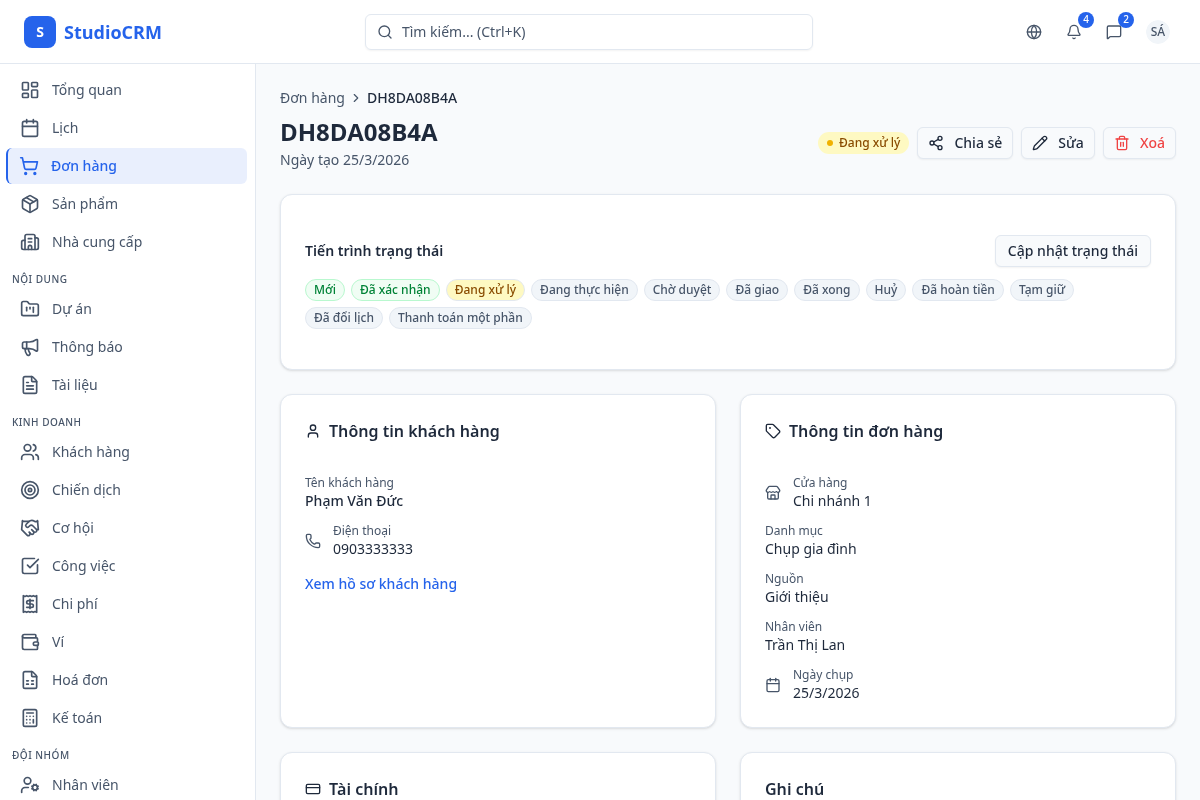Select the Chờ duyệt status chip
The height and width of the screenshot is (800, 1200).
682,290
